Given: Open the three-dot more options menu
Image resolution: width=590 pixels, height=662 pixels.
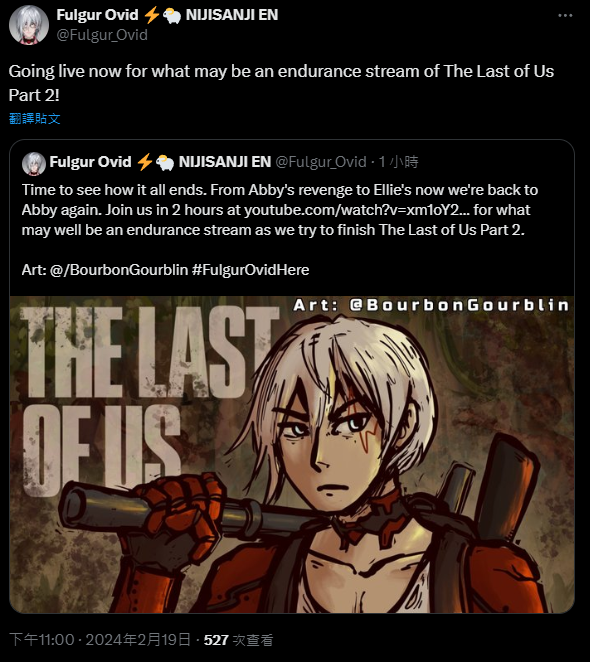Looking at the screenshot, I should pyautogui.click(x=565, y=16).
